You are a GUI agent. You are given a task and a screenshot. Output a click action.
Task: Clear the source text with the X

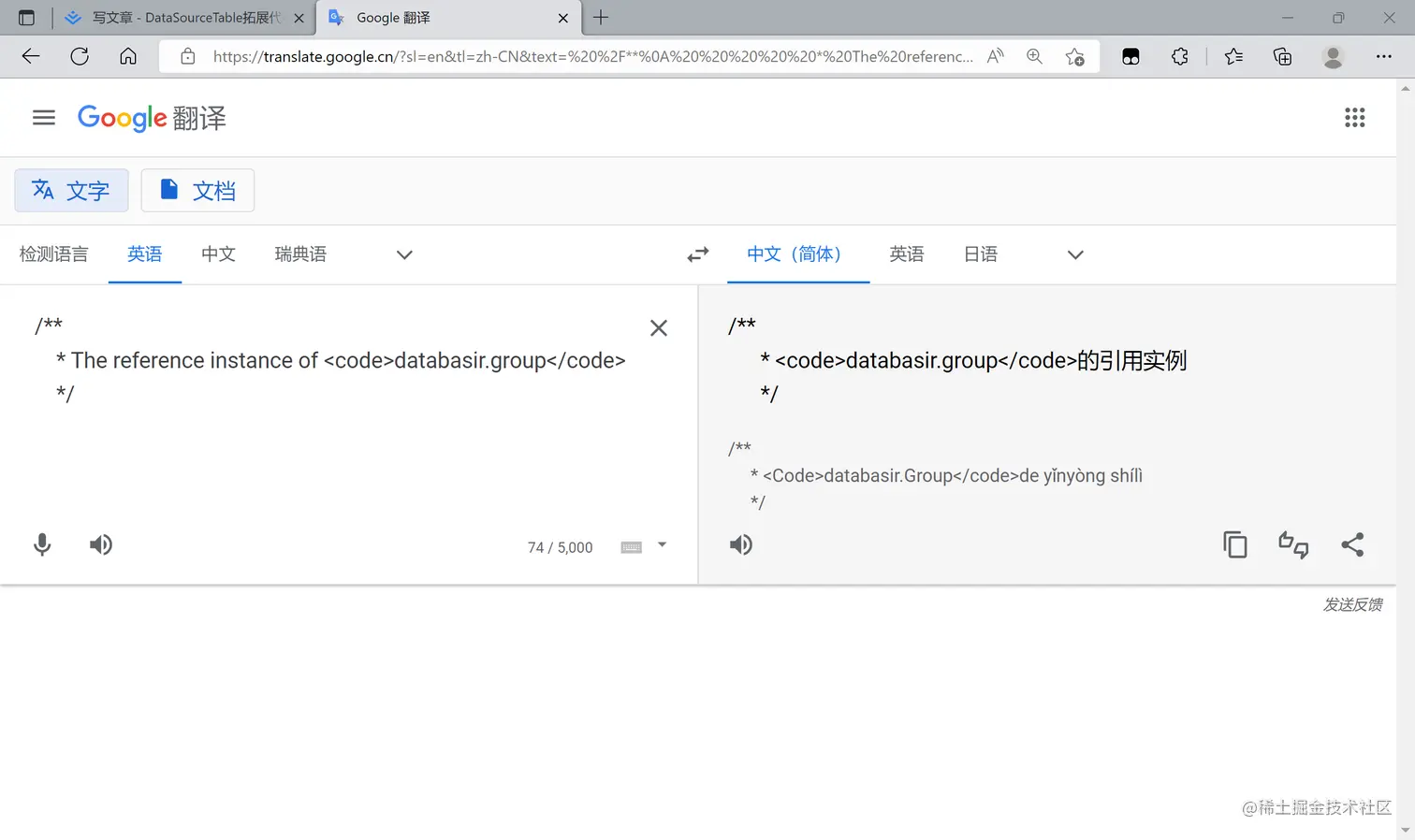coord(659,328)
